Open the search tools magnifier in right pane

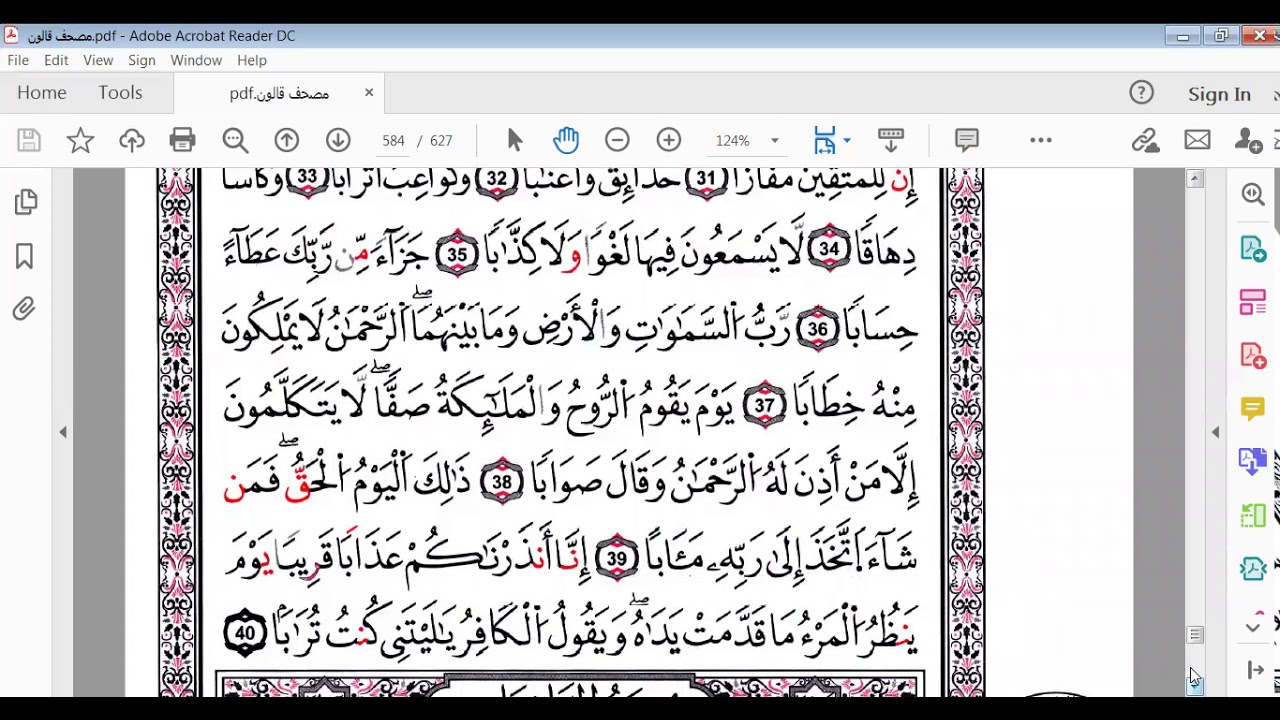coord(1253,194)
